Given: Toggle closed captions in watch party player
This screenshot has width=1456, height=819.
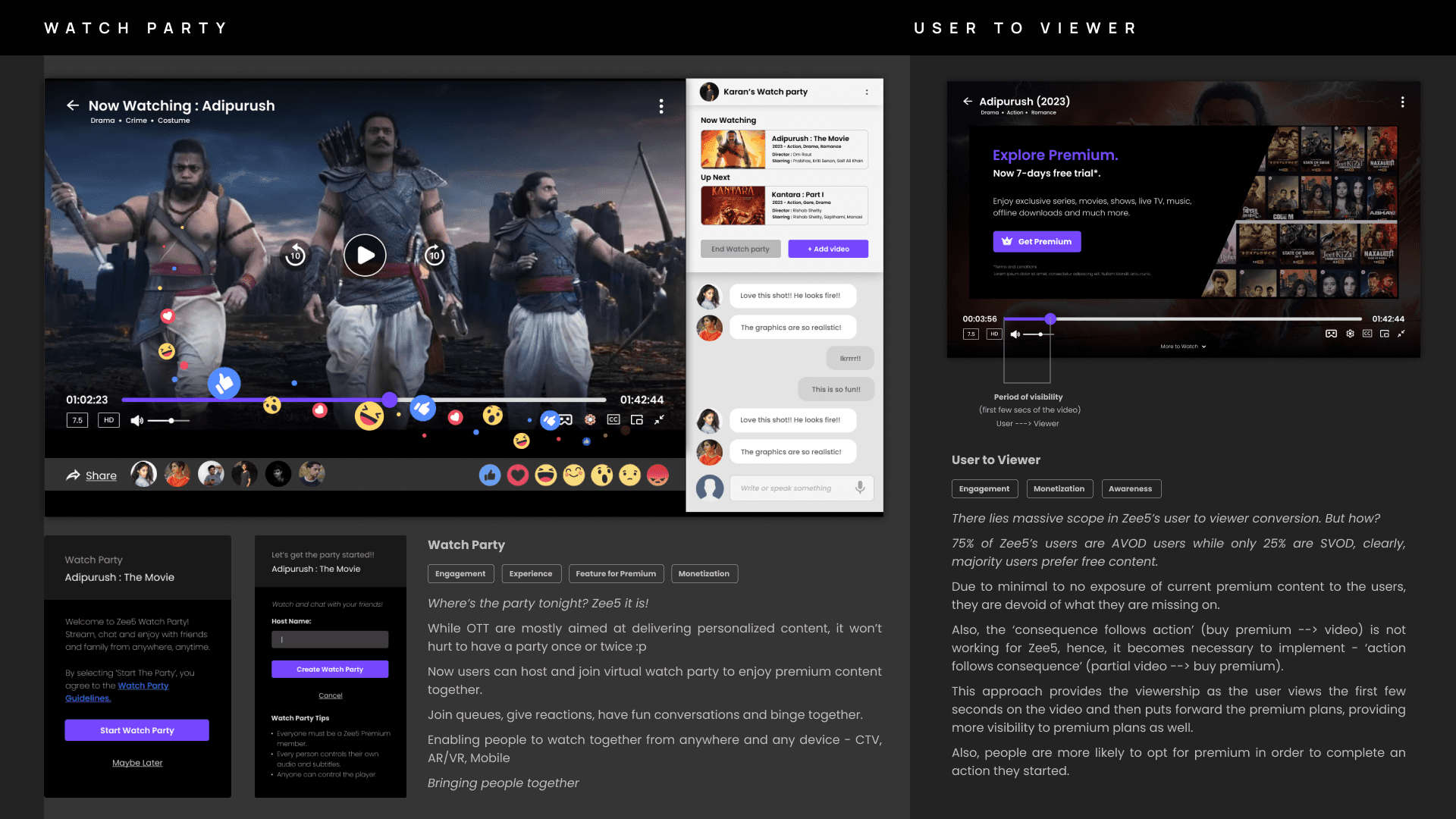Looking at the screenshot, I should pyautogui.click(x=613, y=419).
